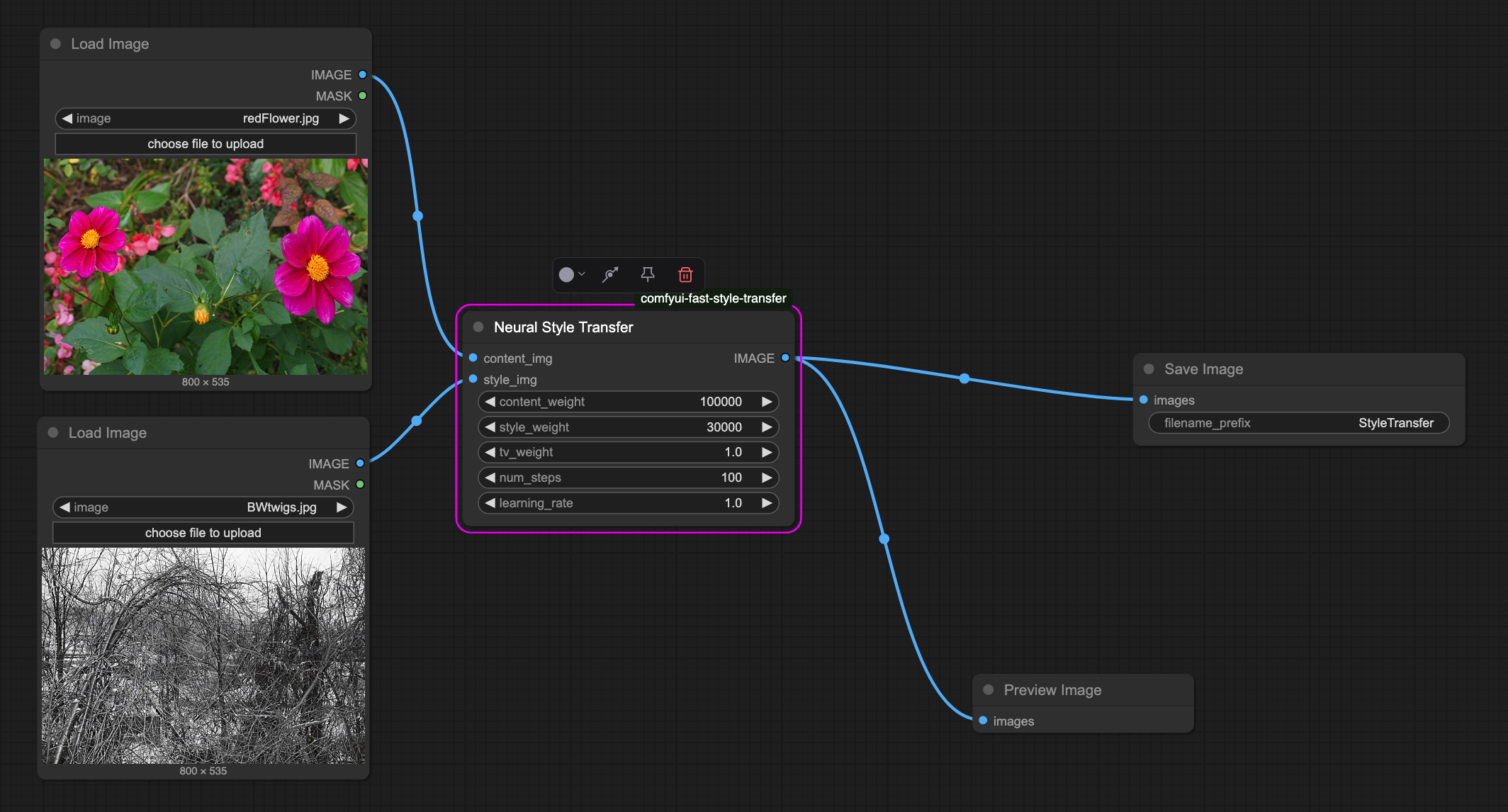
Task: Click the red trash delete icon
Action: point(685,275)
